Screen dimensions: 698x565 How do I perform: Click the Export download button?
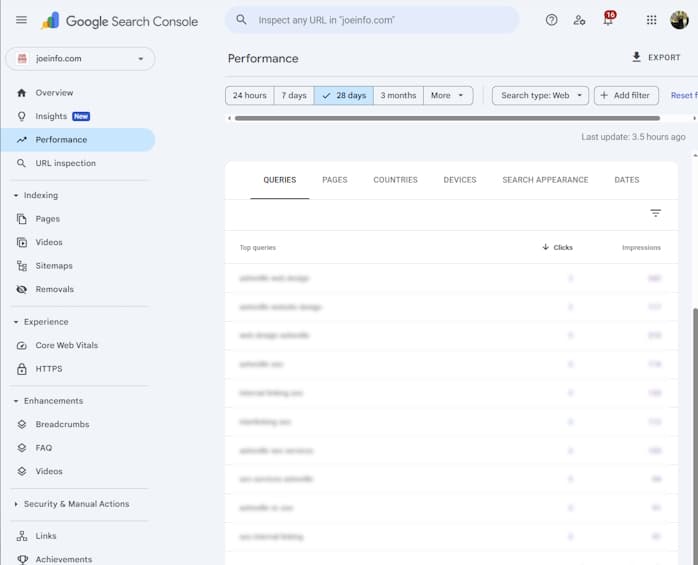coord(656,58)
